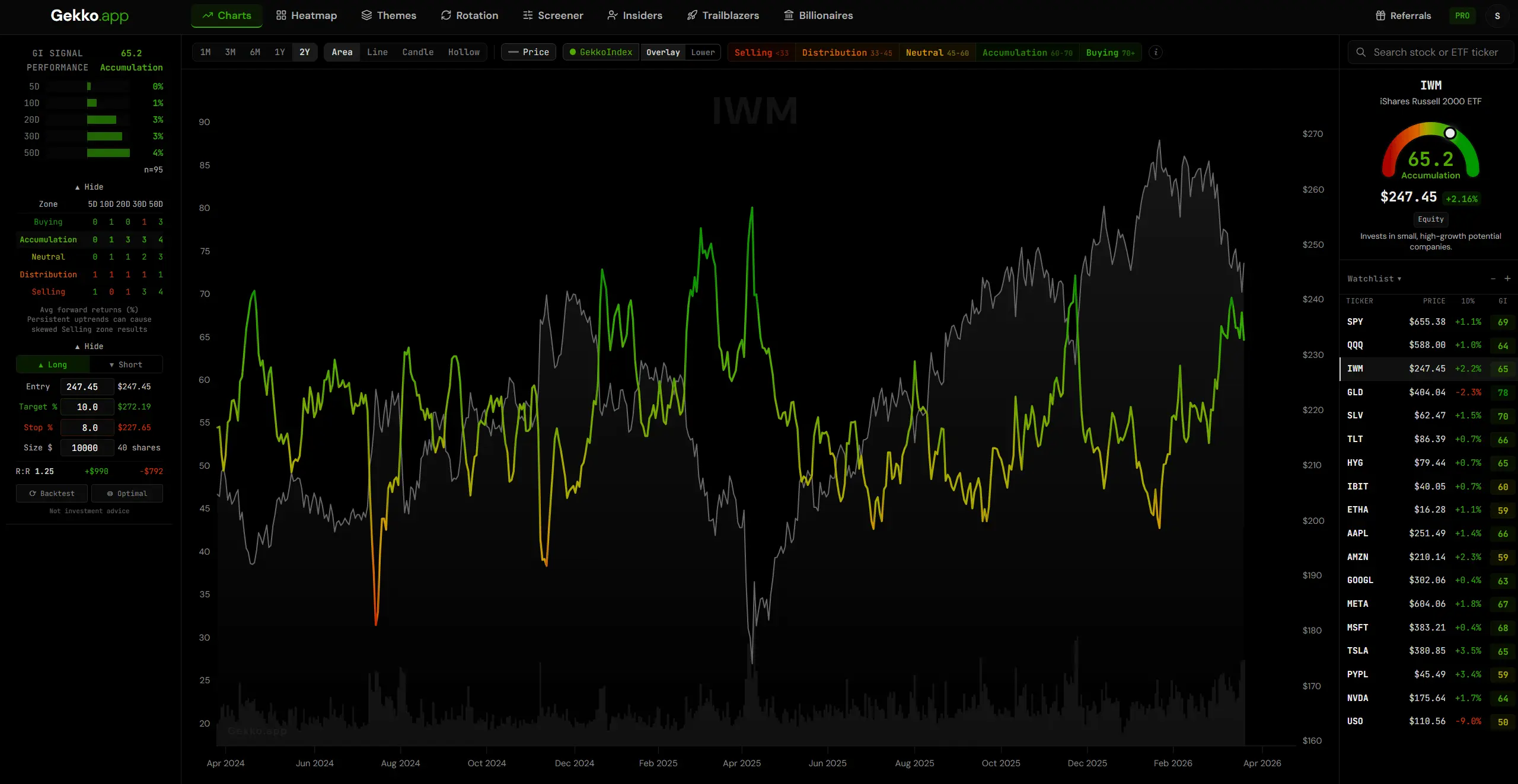
Task: Collapse the GI Signal performance section via Hide
Action: click(x=90, y=187)
